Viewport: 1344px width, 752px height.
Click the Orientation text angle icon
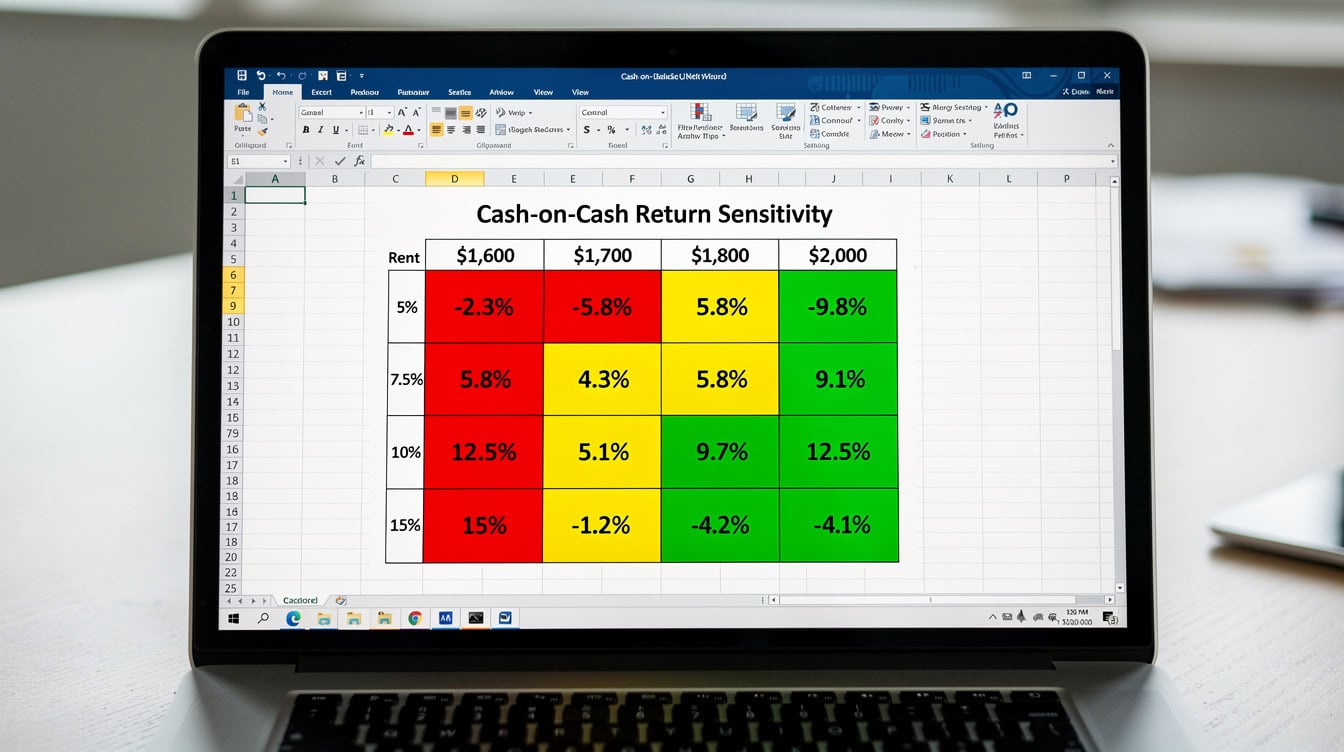point(481,113)
